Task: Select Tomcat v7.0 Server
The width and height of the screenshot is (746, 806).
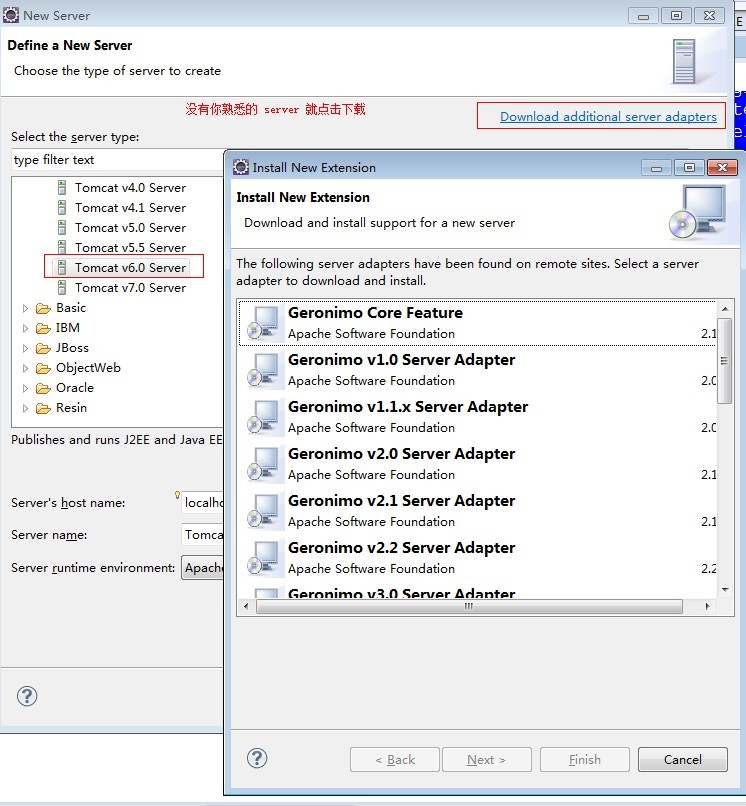Action: (x=130, y=288)
